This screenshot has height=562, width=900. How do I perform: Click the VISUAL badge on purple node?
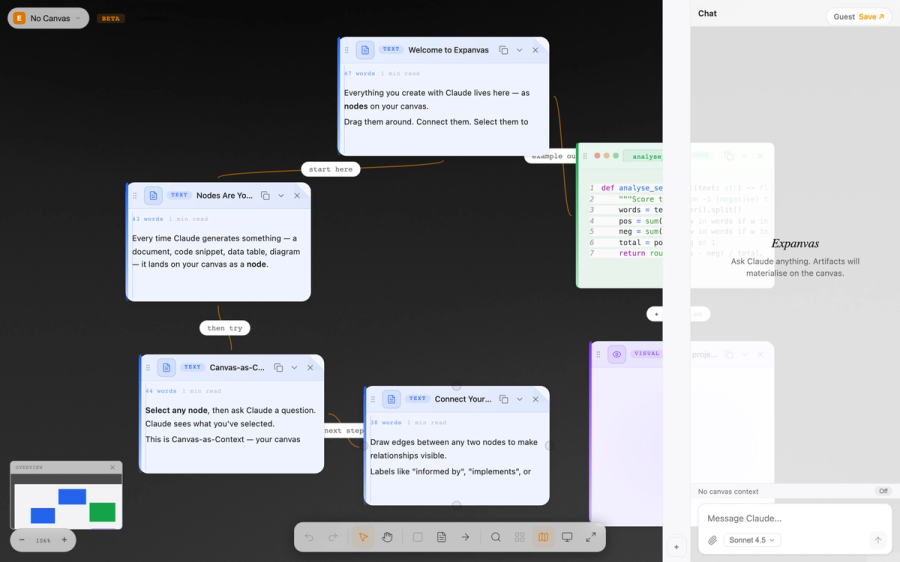point(646,354)
